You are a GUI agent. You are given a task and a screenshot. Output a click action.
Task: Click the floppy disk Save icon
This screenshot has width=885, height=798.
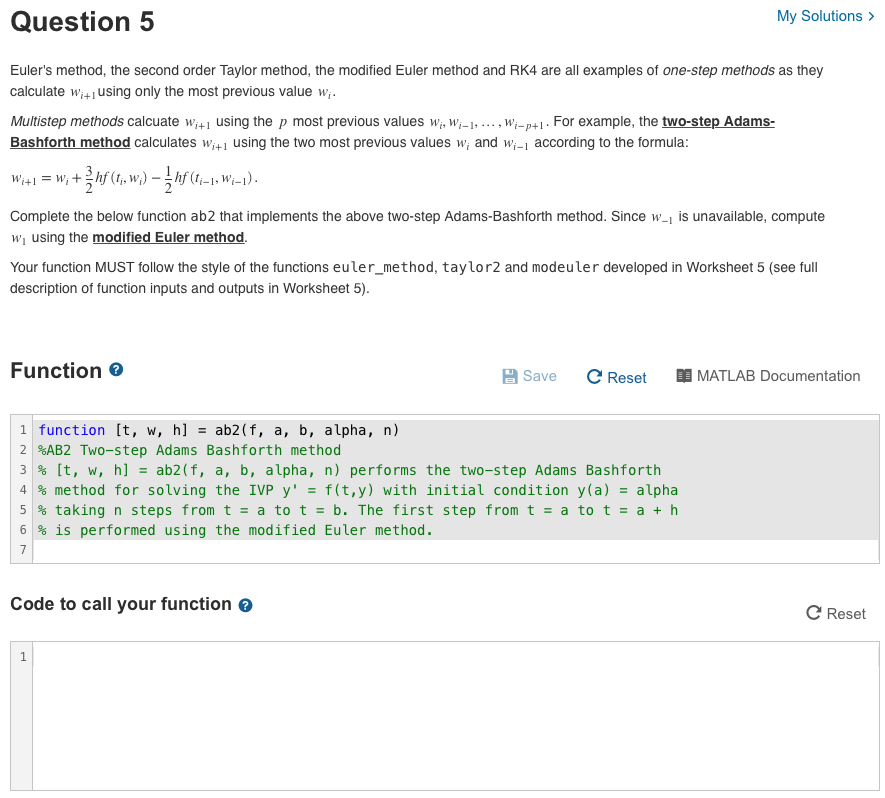tap(511, 376)
